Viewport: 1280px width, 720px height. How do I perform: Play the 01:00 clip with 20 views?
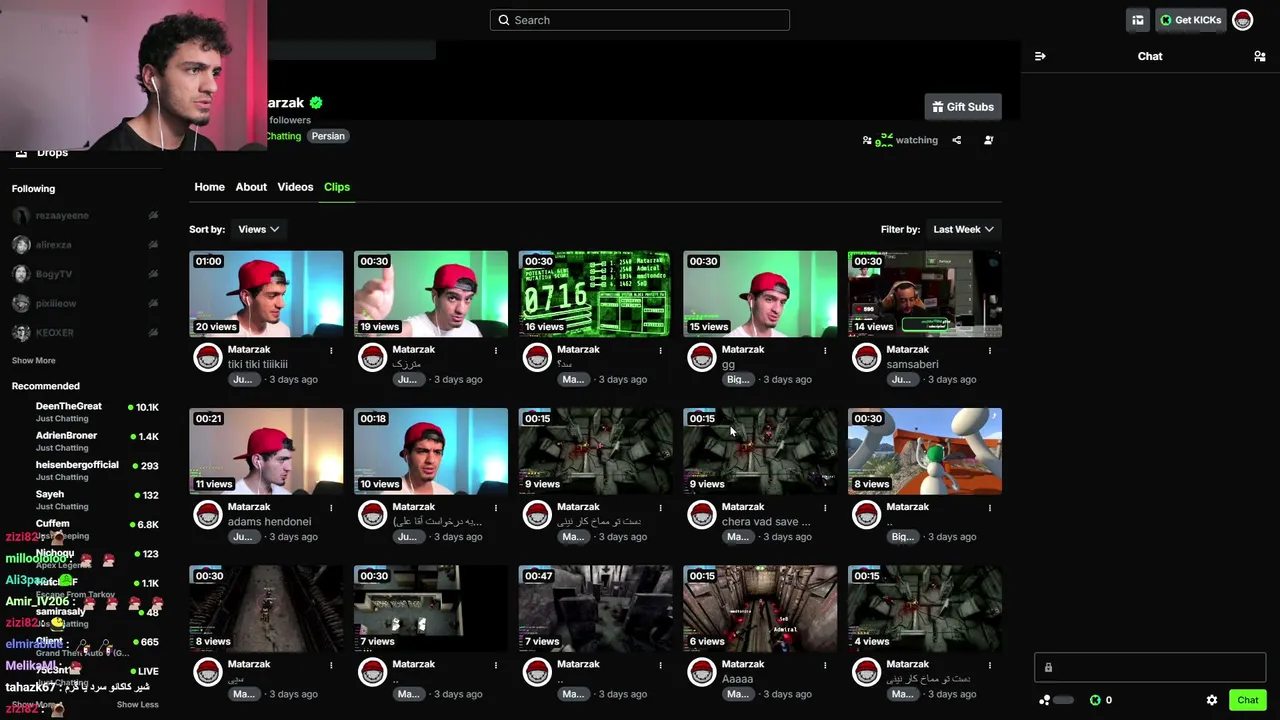pyautogui.click(x=266, y=294)
